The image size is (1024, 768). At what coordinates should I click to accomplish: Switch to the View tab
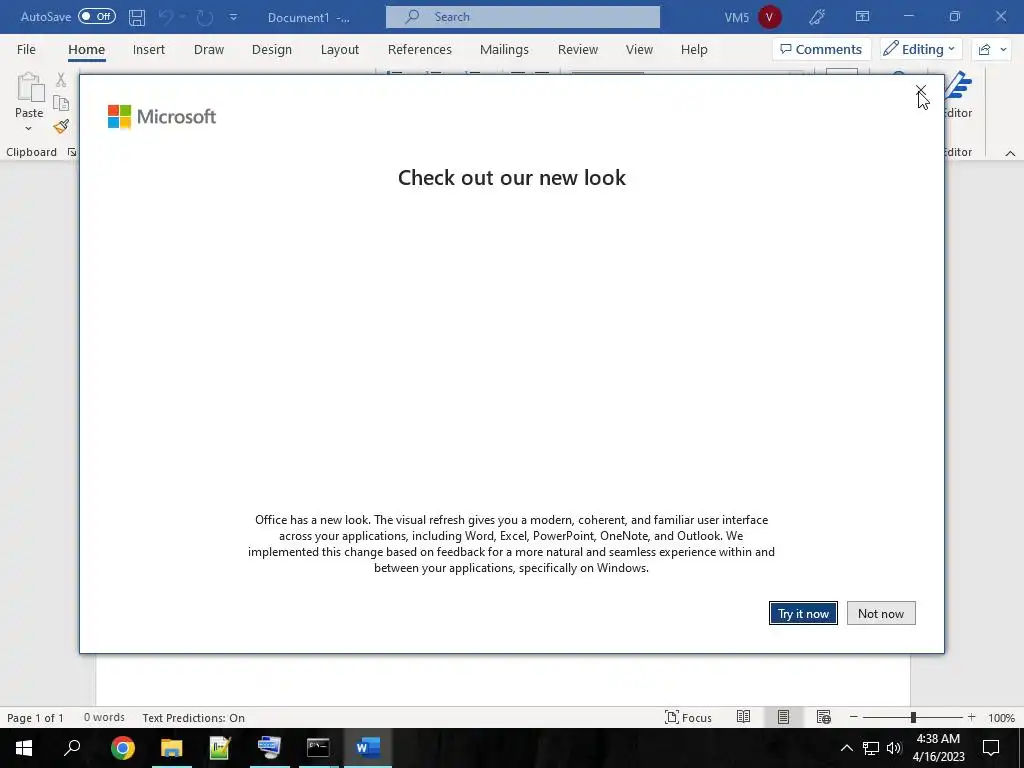[x=639, y=50]
